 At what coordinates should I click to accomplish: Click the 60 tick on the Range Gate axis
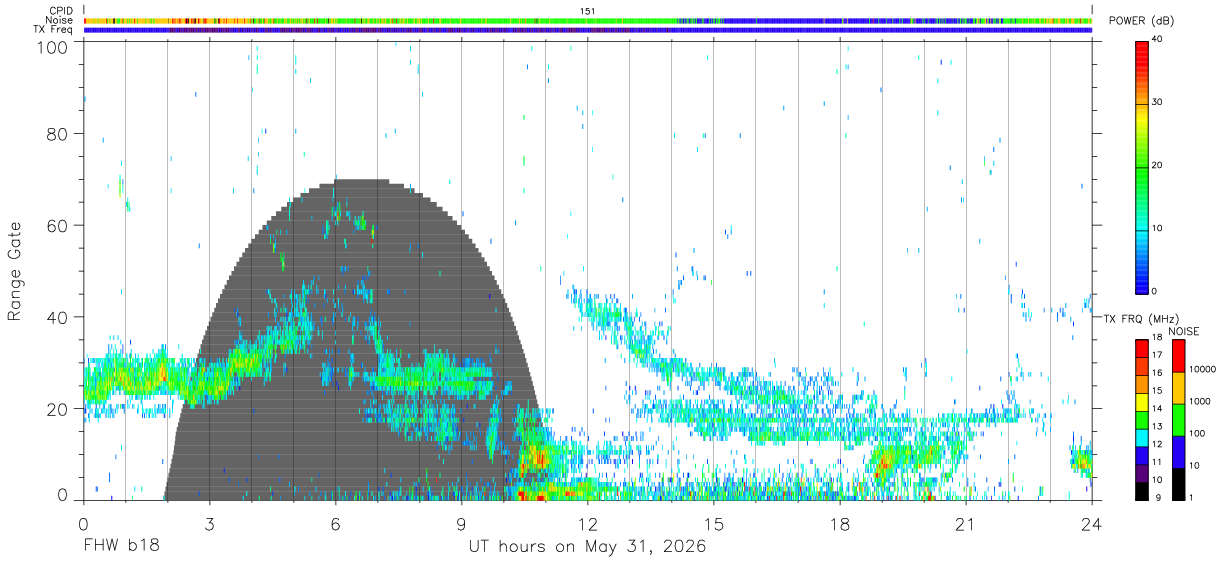click(57, 225)
